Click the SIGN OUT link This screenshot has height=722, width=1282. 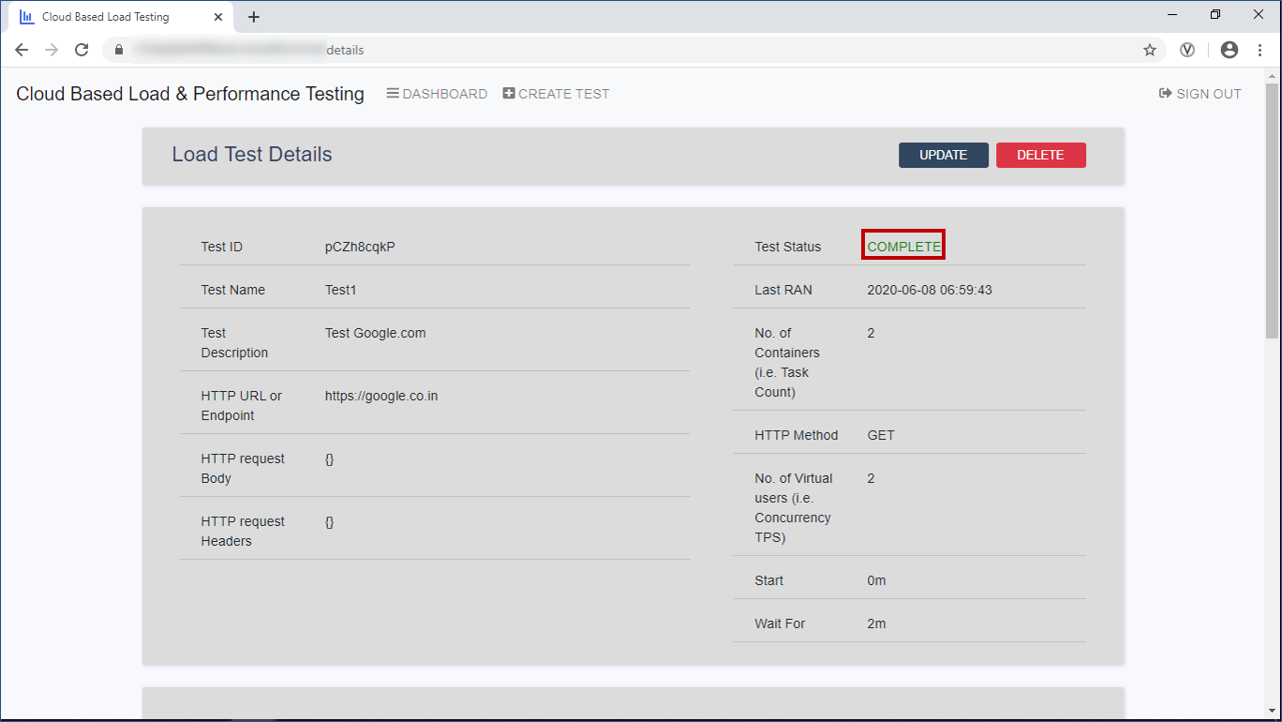pyautogui.click(x=1200, y=94)
